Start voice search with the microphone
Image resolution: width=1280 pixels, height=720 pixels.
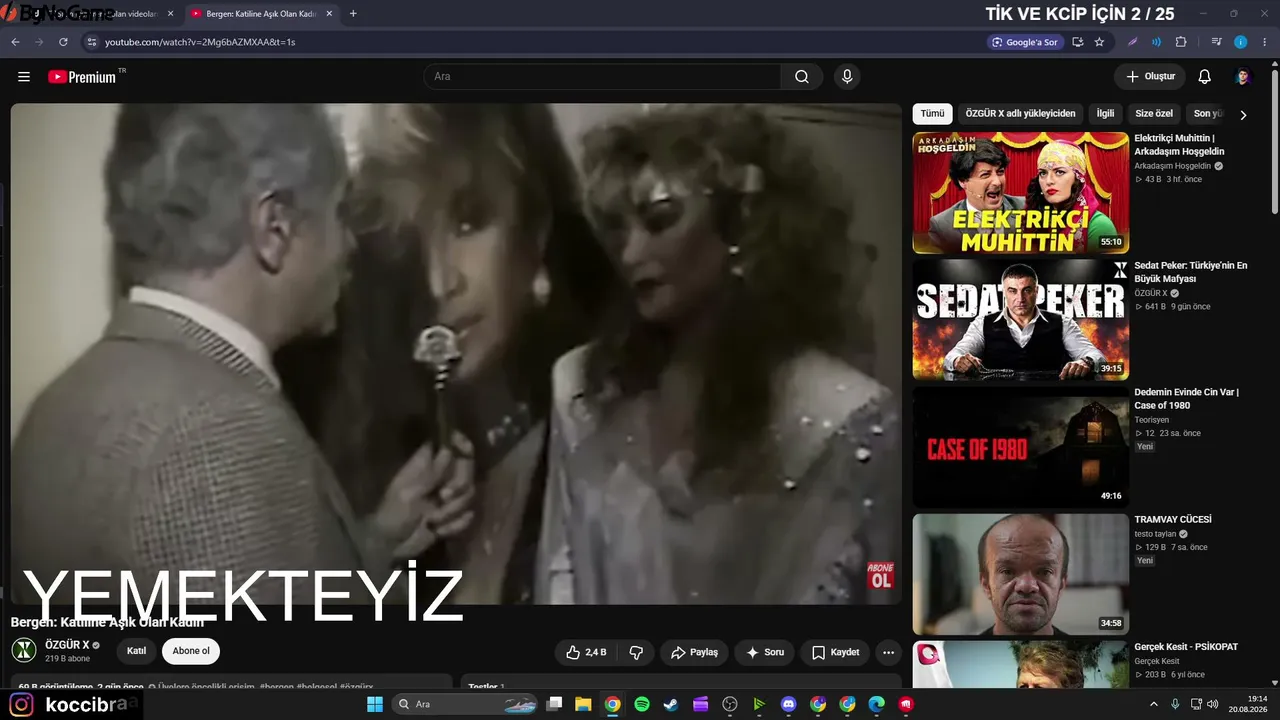(847, 77)
